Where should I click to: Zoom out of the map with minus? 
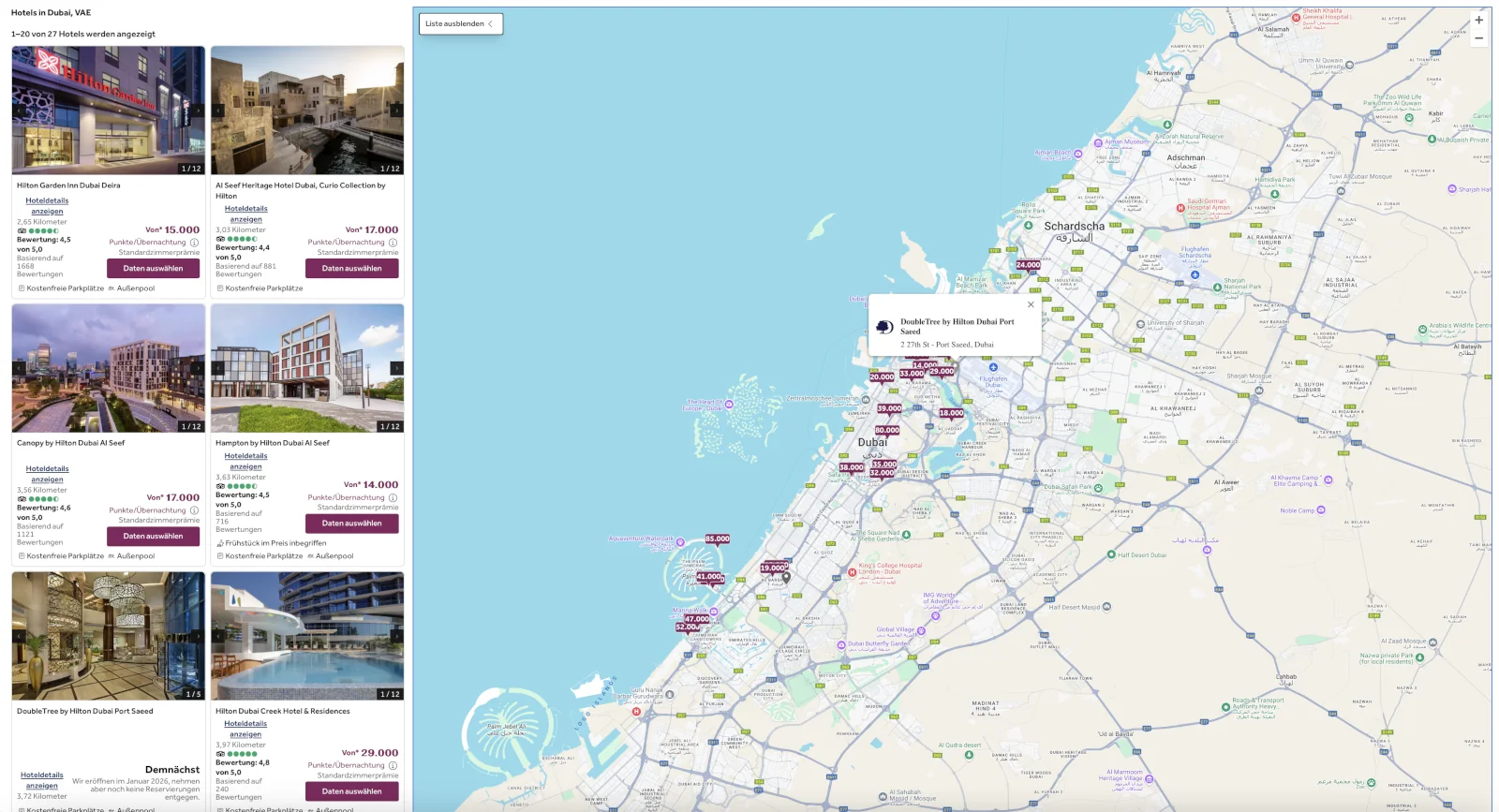point(1478,38)
